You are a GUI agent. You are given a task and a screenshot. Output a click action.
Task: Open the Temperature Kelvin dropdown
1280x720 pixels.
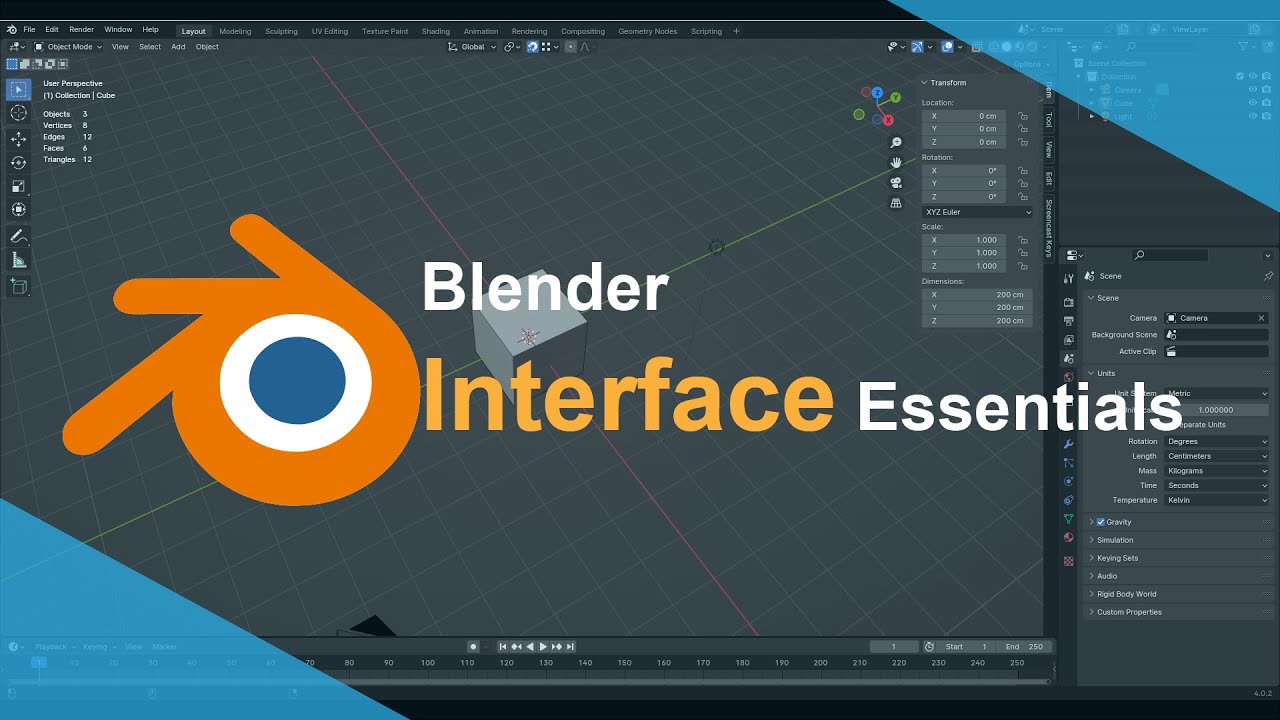click(x=1217, y=500)
